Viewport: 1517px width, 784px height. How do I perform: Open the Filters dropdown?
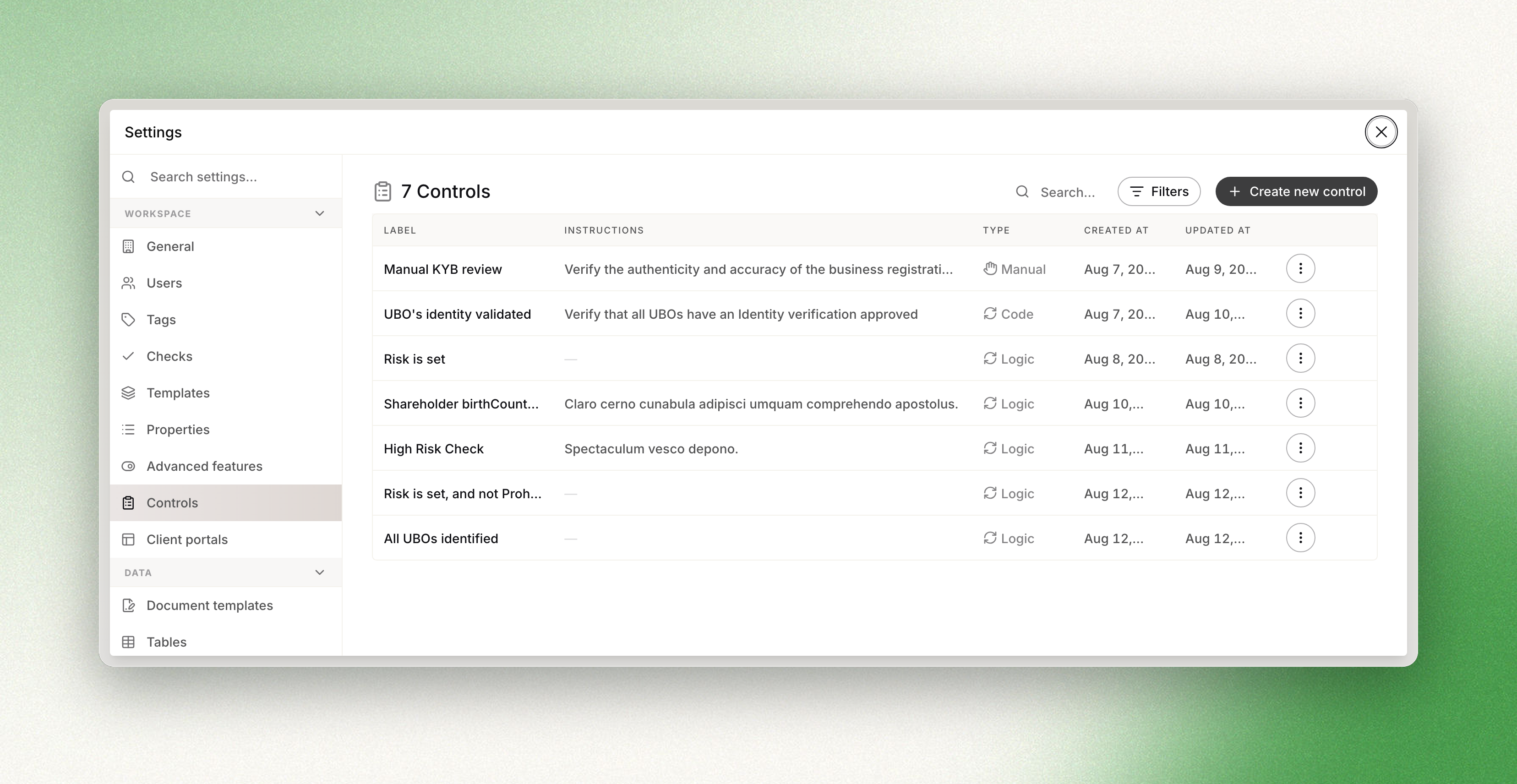point(1159,191)
